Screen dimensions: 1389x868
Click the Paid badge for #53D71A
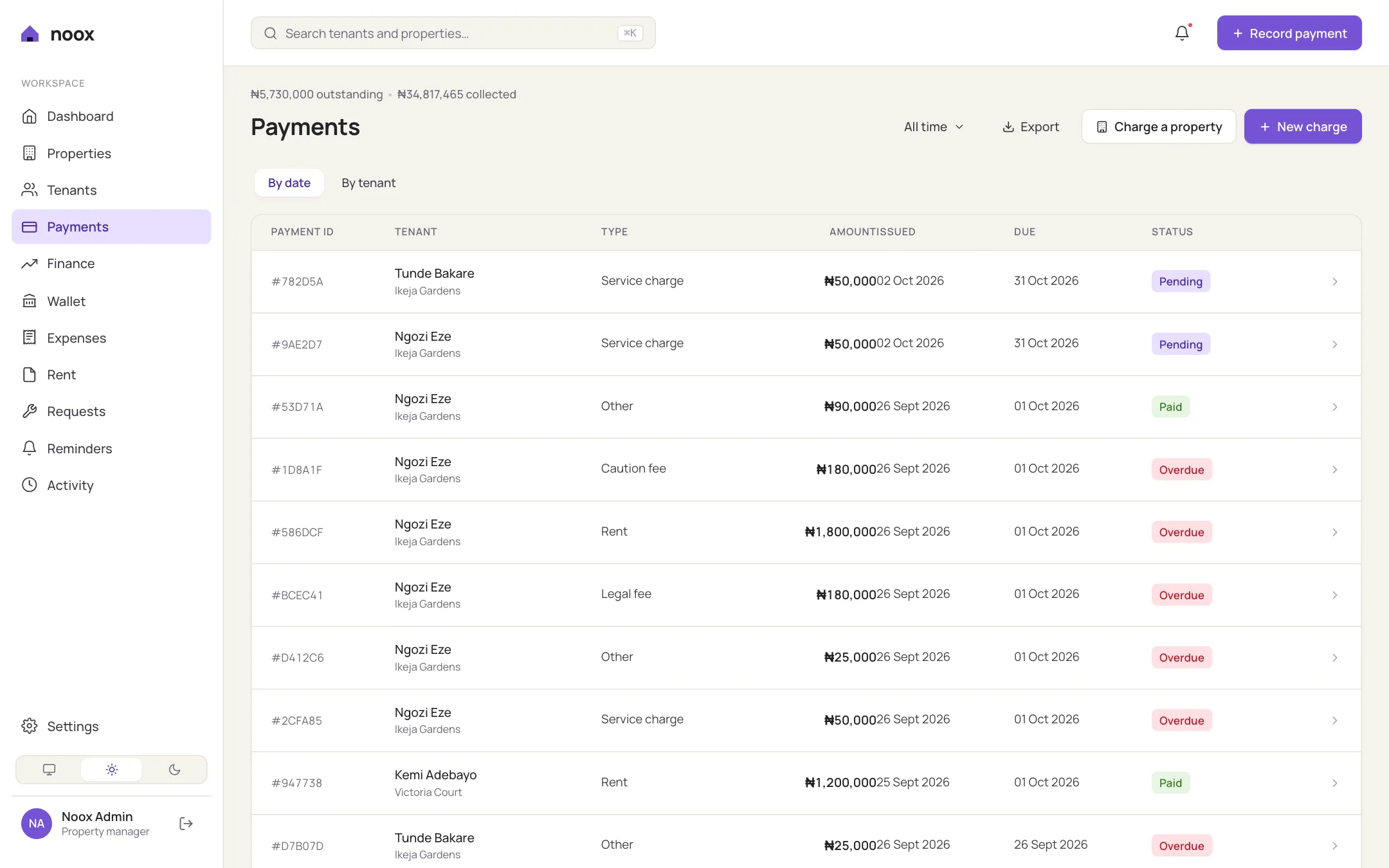(1170, 407)
